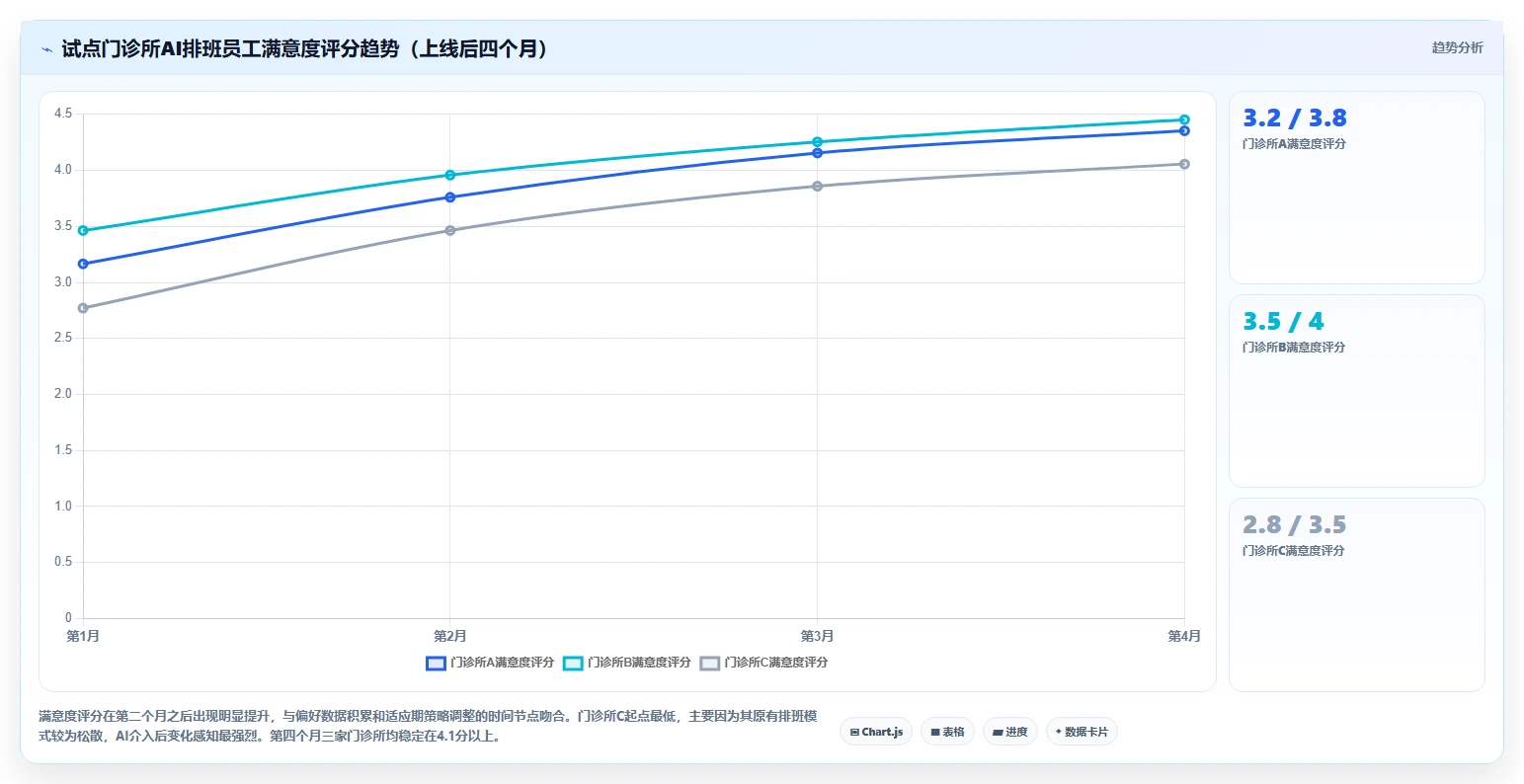The width and height of the screenshot is (1524, 784).
Task: Click the 门诊所B 第2月 data point
Action: click(x=450, y=175)
